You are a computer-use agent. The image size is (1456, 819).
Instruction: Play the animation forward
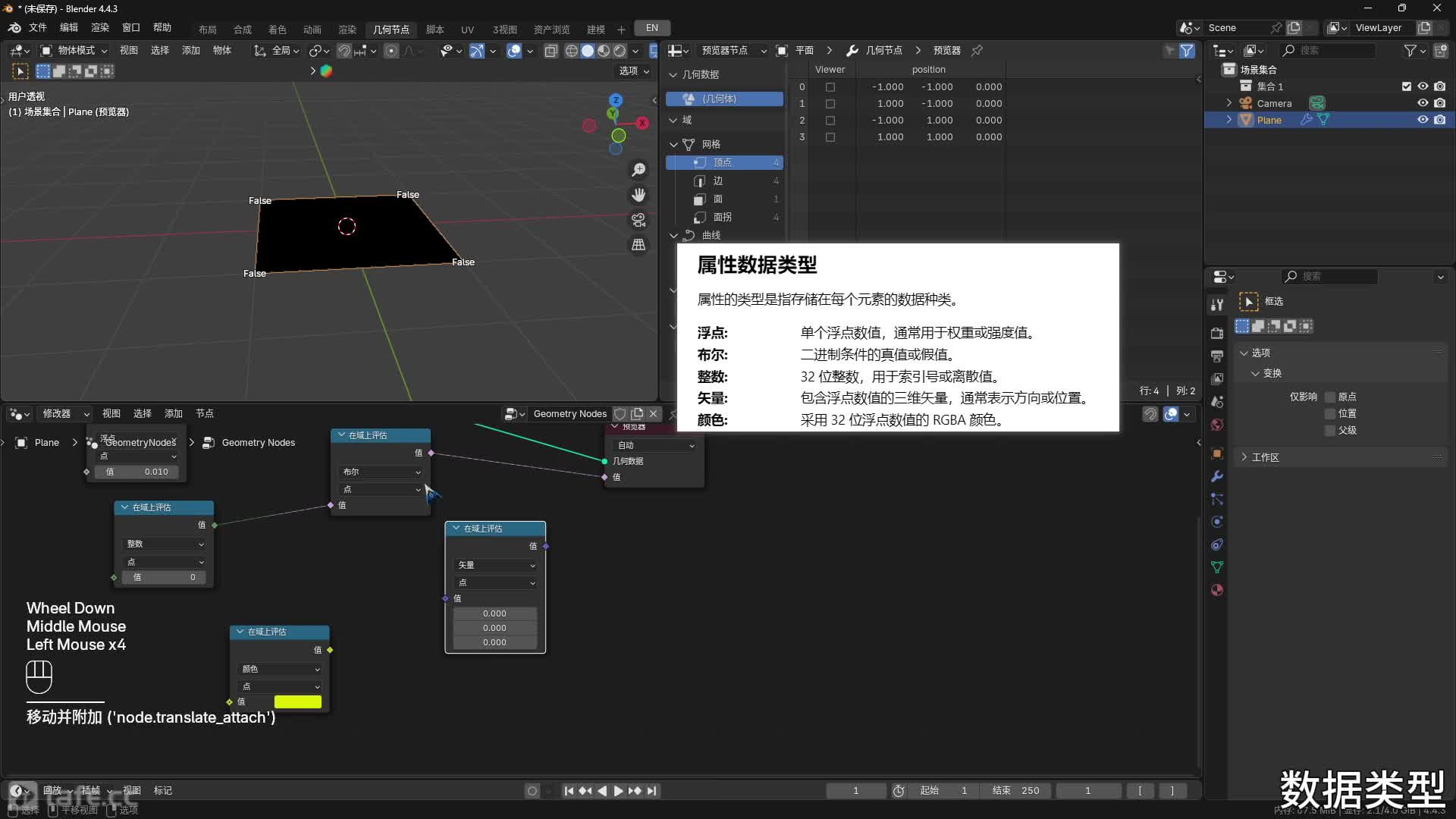(x=618, y=791)
